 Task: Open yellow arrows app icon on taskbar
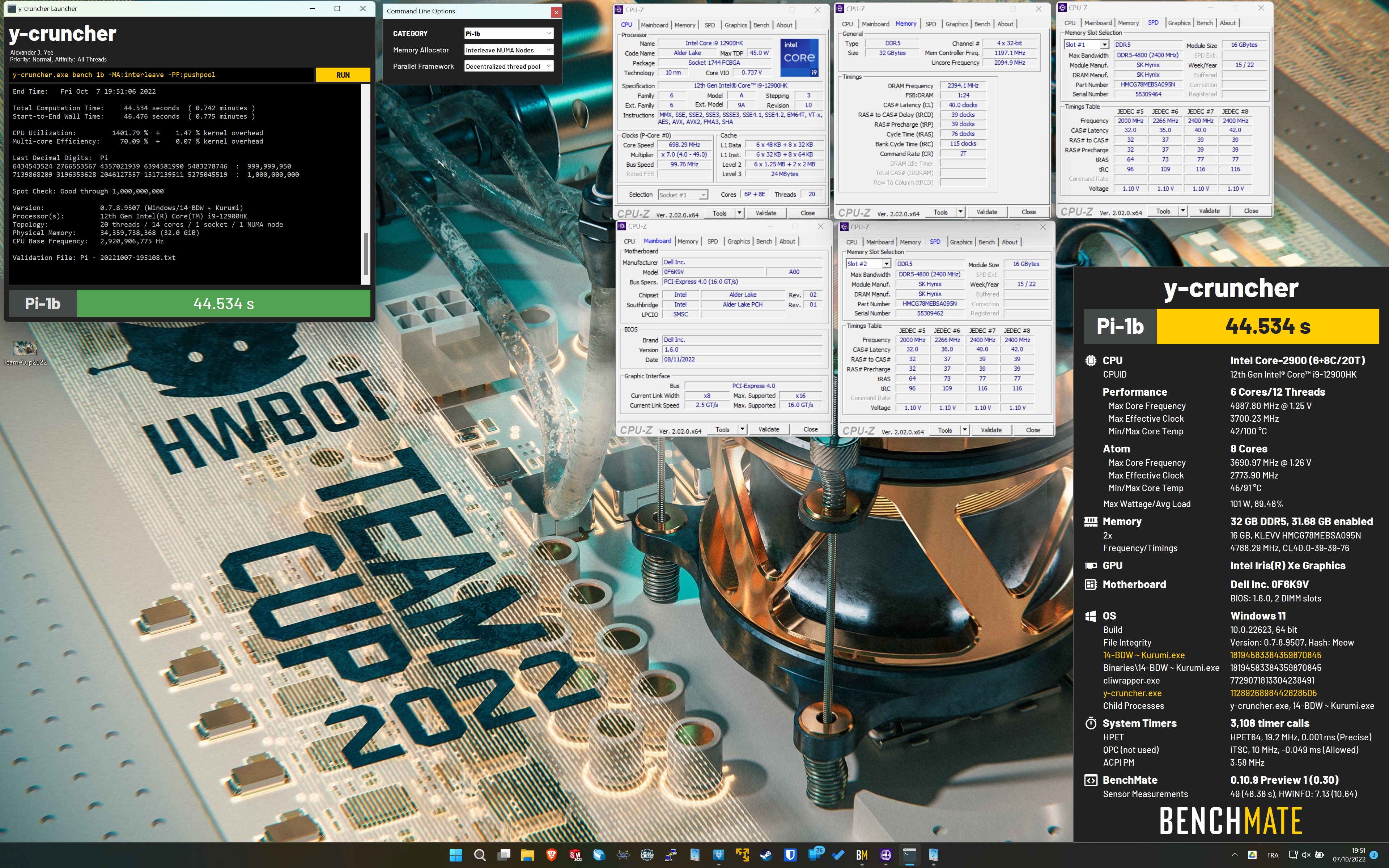pyautogui.click(x=742, y=855)
